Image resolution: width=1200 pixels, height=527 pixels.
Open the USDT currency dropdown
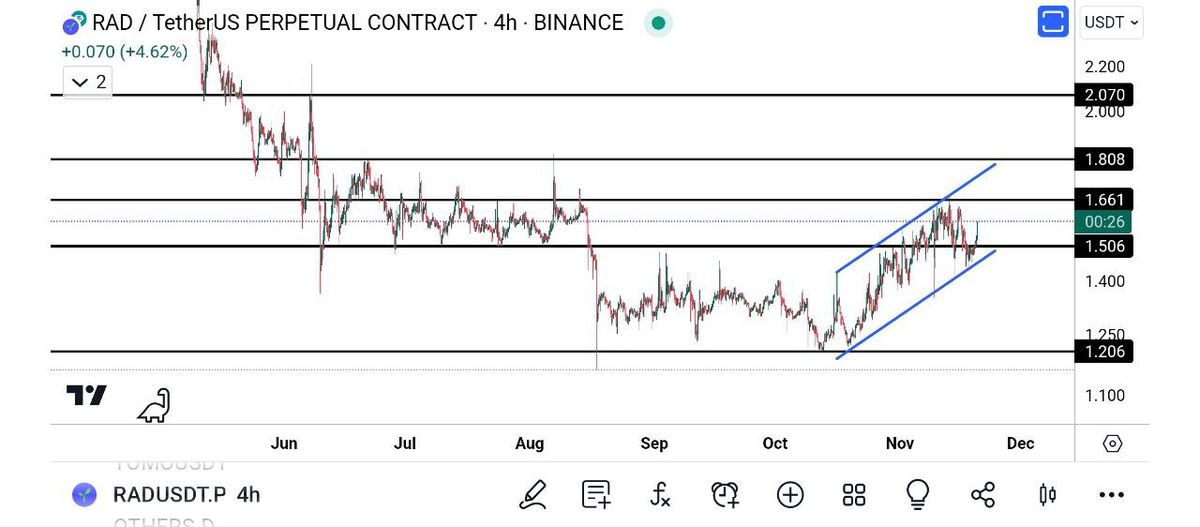1111,23
